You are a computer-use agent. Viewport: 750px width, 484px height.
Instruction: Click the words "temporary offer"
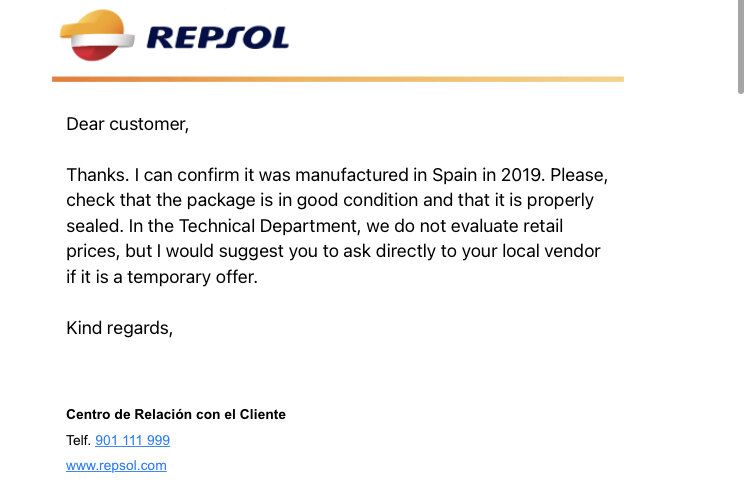(192, 277)
